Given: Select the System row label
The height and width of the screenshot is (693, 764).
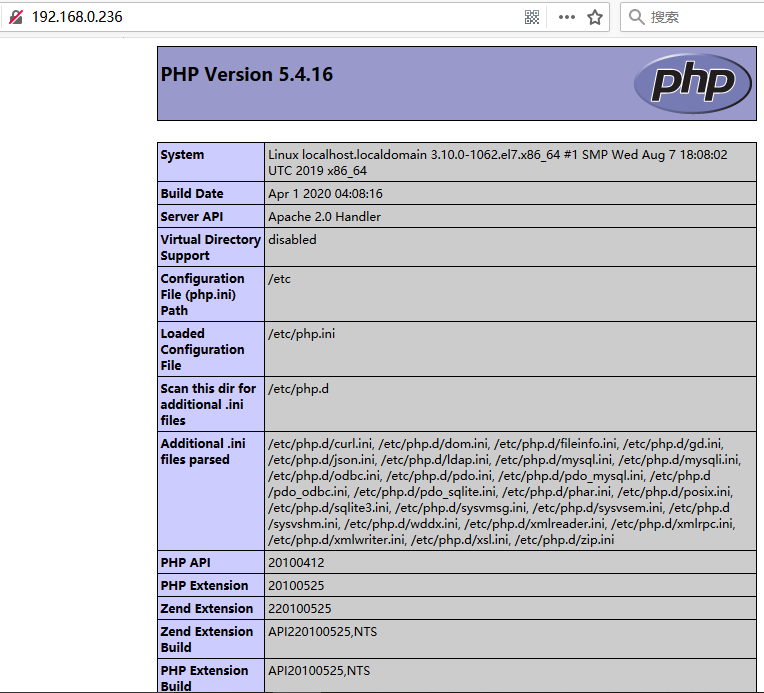Looking at the screenshot, I should click(x=182, y=155).
